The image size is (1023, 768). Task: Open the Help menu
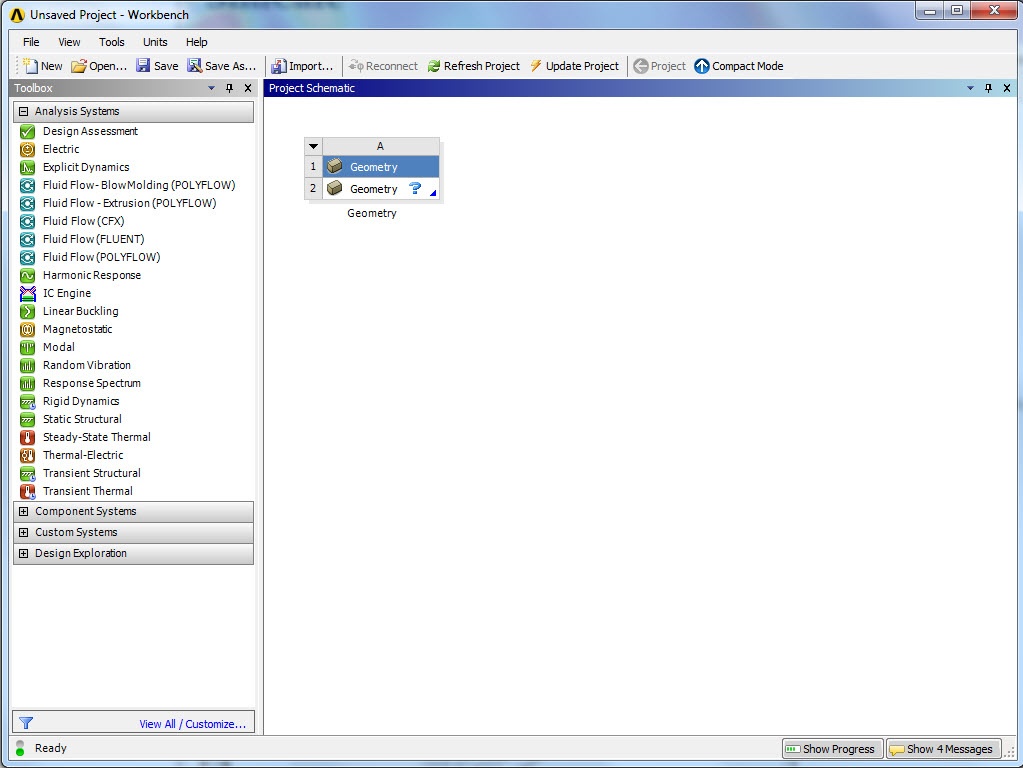point(196,42)
